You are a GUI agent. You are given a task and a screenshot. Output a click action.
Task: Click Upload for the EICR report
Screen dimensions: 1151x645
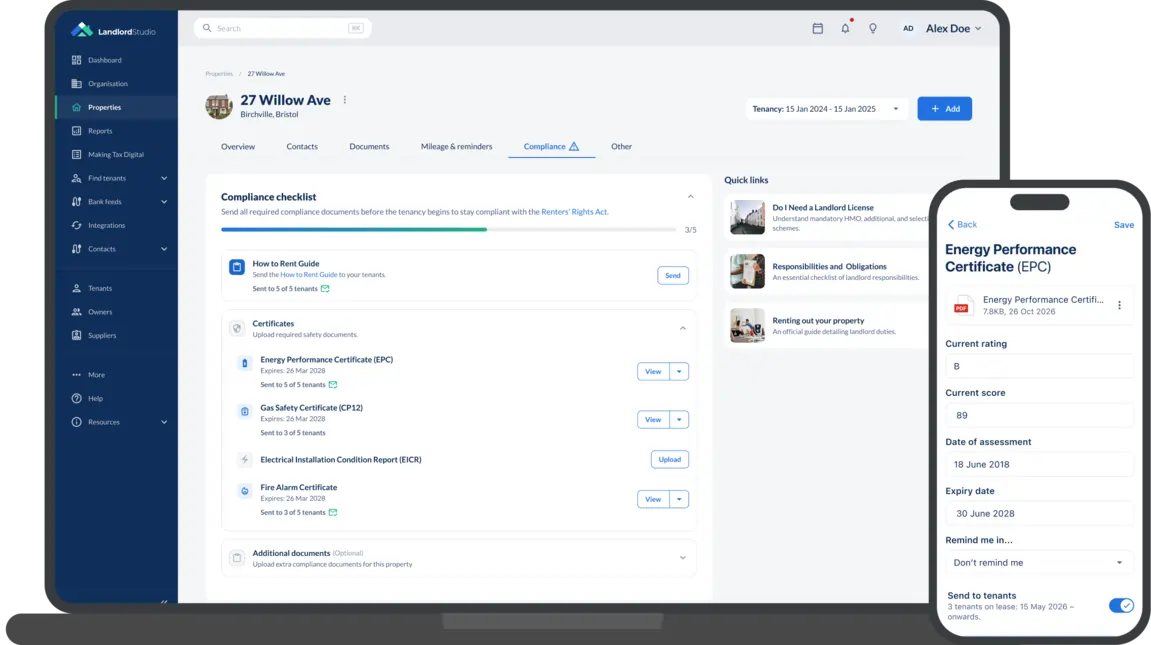669,459
